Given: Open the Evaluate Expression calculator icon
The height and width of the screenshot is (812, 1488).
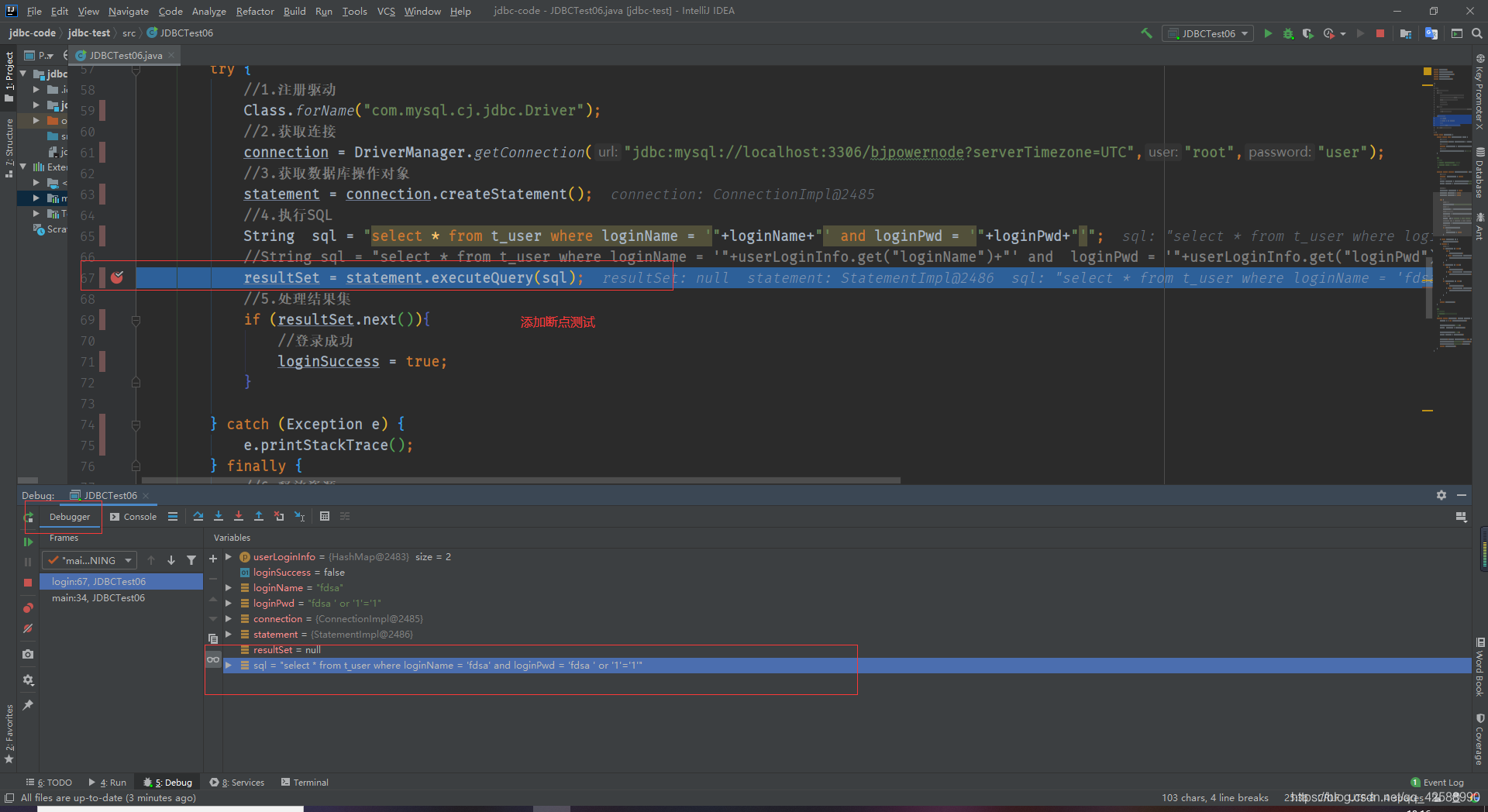Looking at the screenshot, I should (325, 516).
